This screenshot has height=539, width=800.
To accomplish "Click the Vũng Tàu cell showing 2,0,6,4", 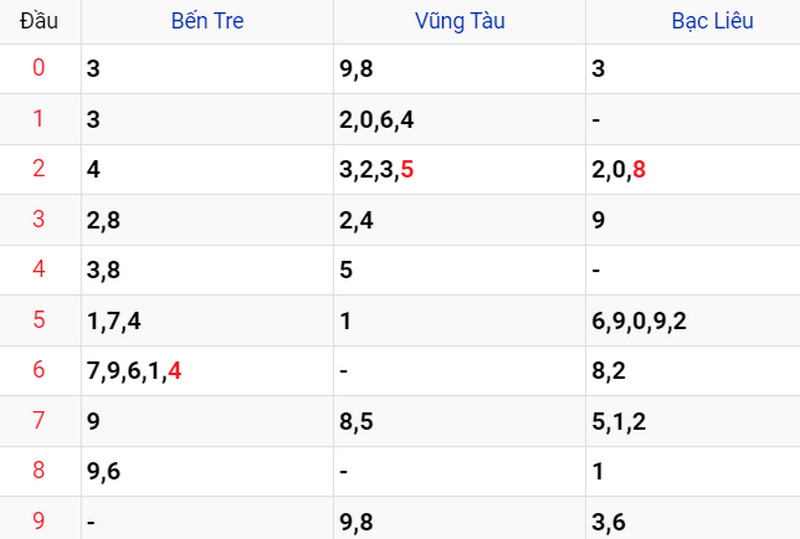I will click(x=460, y=119).
